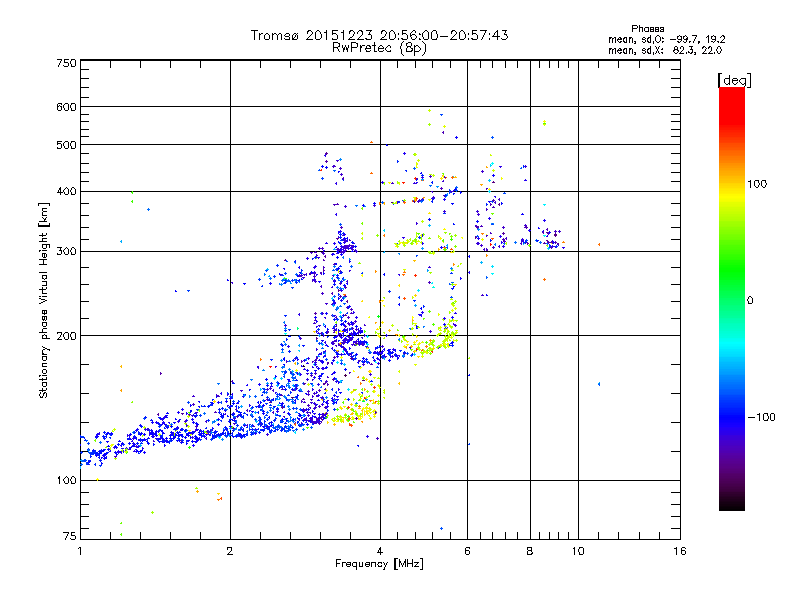Screen dimensions: 800x600
Task: Click the x-axis label '6'
Action: click(x=467, y=551)
